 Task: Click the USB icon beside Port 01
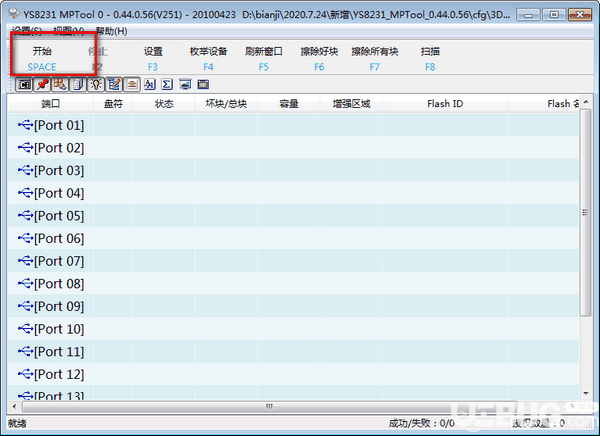(26, 124)
